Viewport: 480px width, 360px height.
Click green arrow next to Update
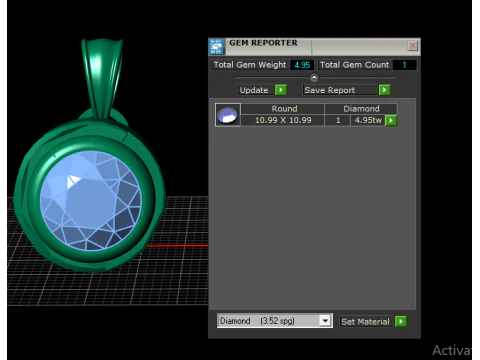[x=281, y=90]
